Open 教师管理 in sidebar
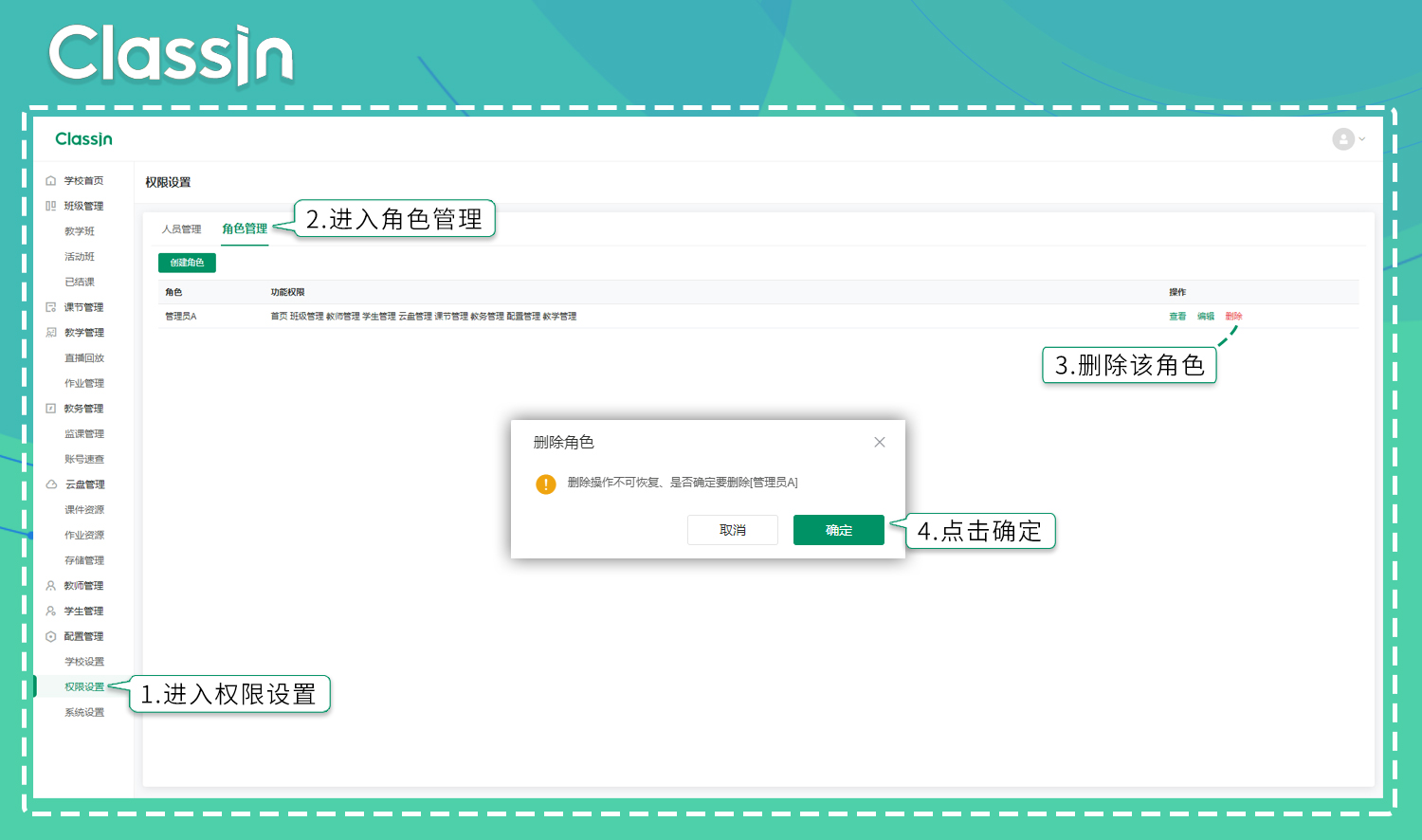This screenshot has height=840, width=1422. [x=83, y=586]
